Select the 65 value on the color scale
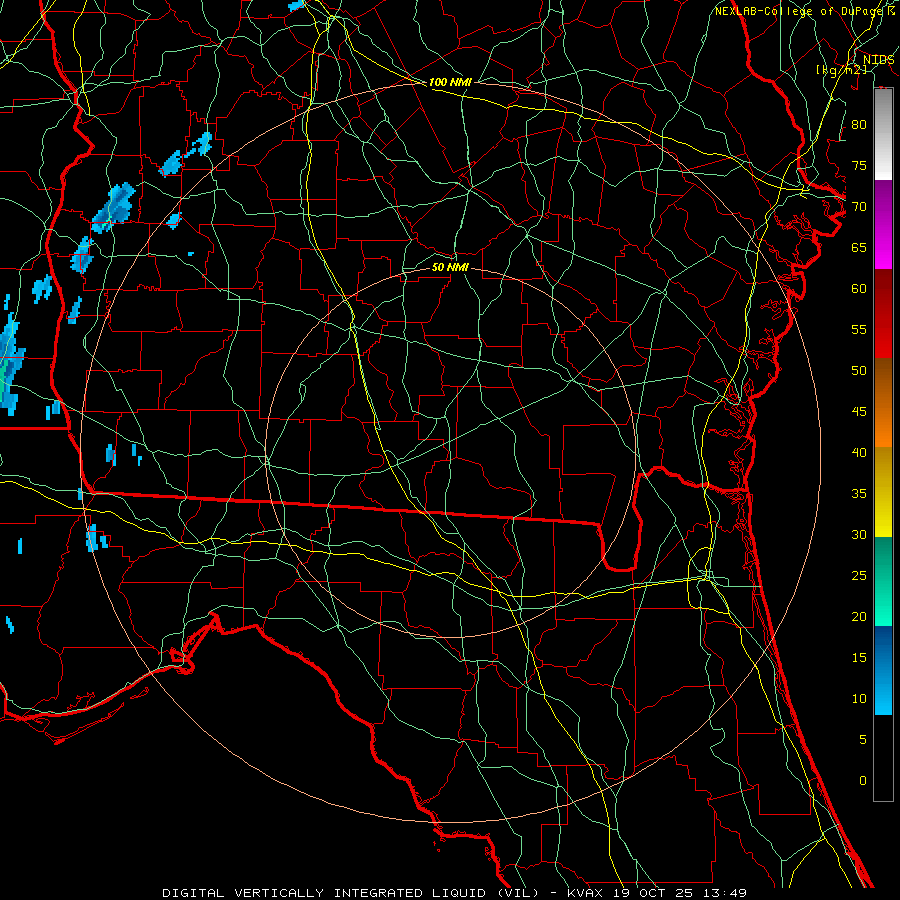Screen dimensions: 900x900 point(859,247)
